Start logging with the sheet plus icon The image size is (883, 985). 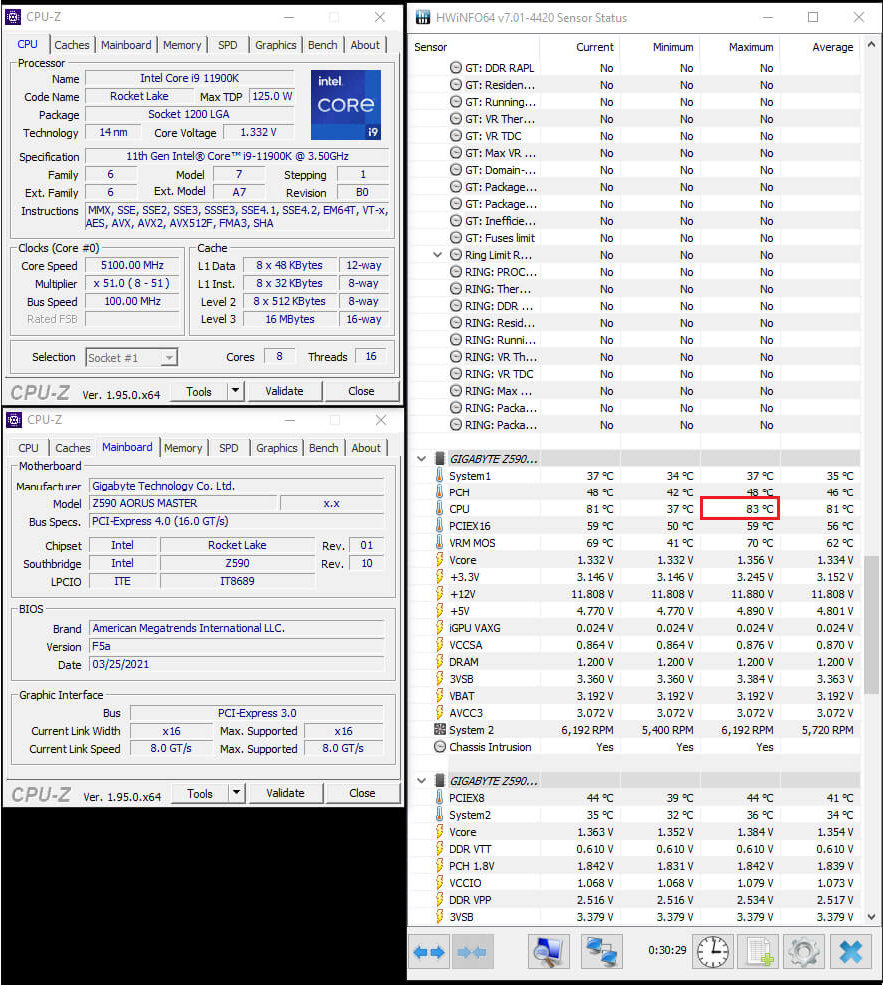[x=760, y=951]
